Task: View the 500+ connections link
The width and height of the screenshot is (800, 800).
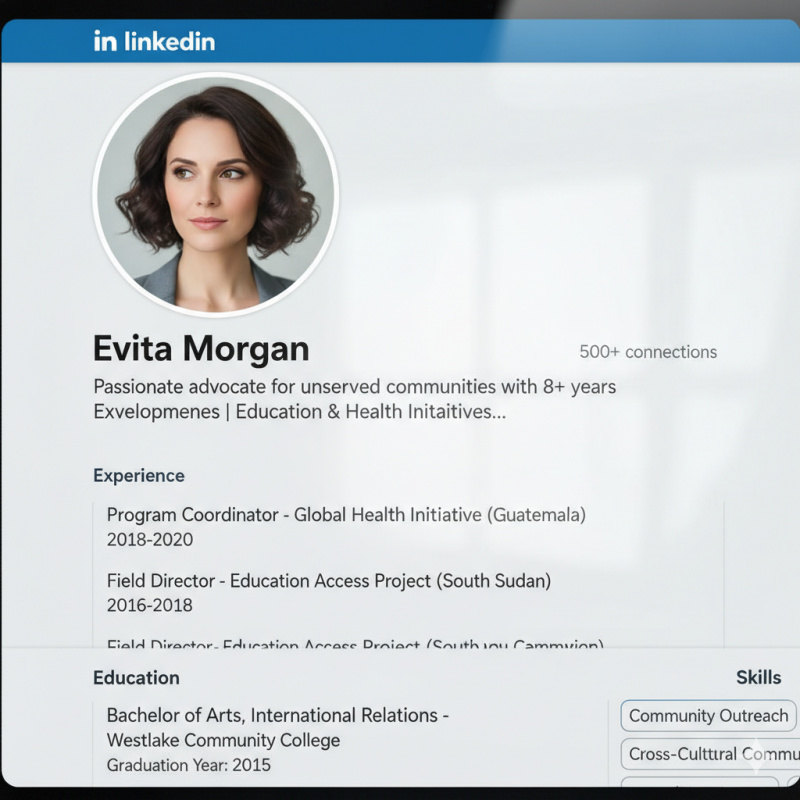Action: pyautogui.click(x=648, y=352)
